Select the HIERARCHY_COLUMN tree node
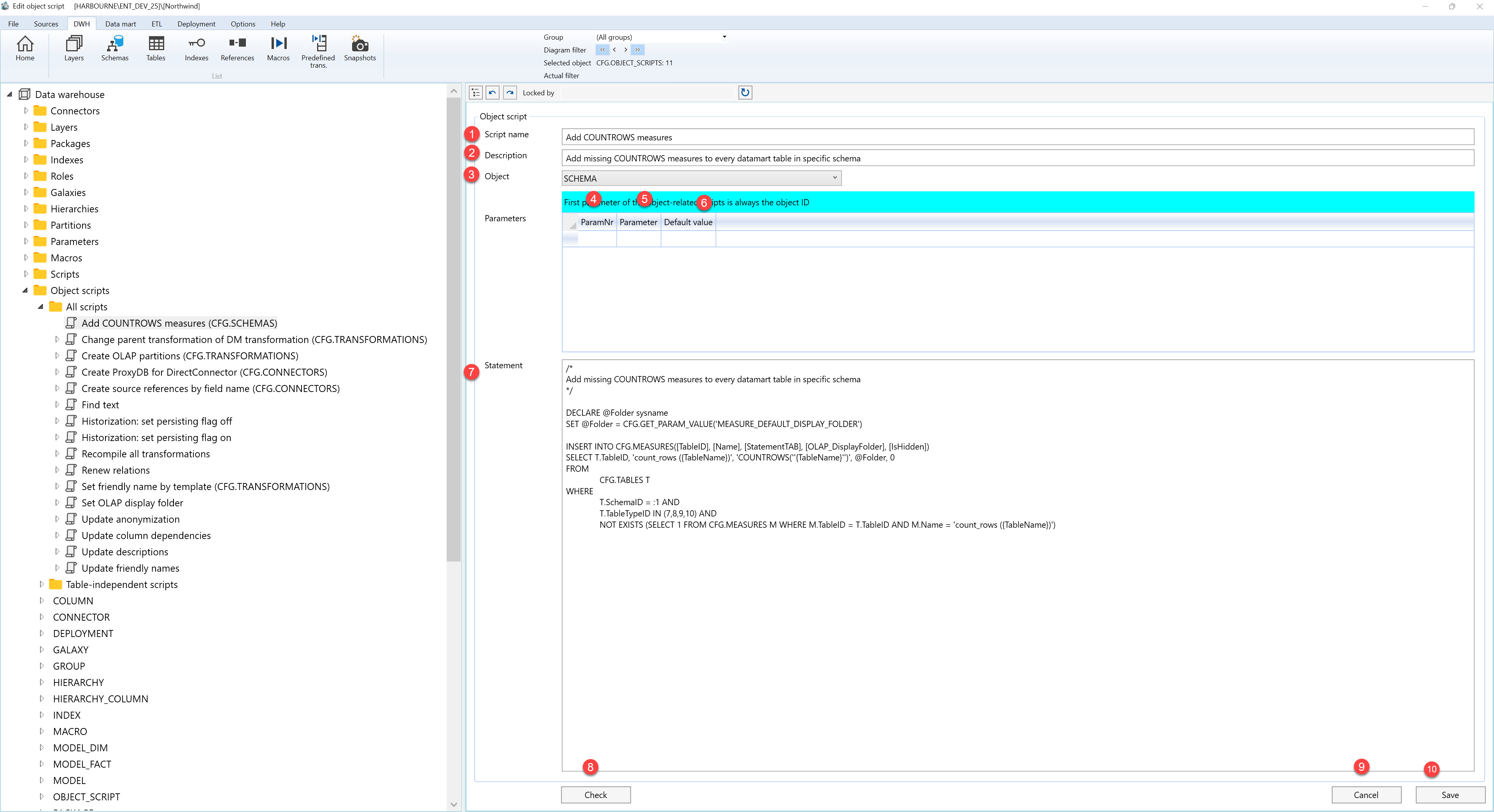The height and width of the screenshot is (812, 1494). point(100,698)
